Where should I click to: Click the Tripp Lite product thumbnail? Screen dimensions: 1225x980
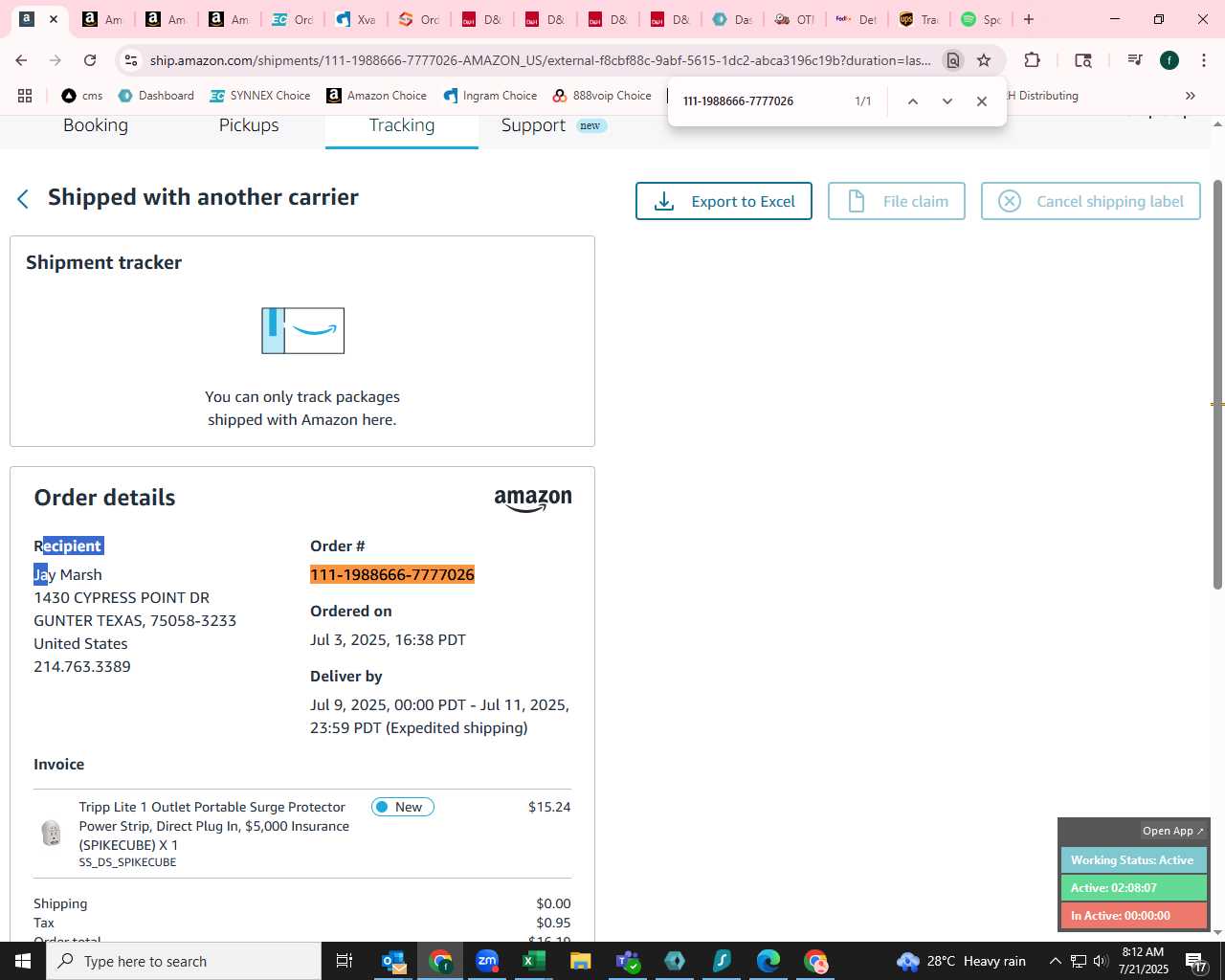point(51,833)
